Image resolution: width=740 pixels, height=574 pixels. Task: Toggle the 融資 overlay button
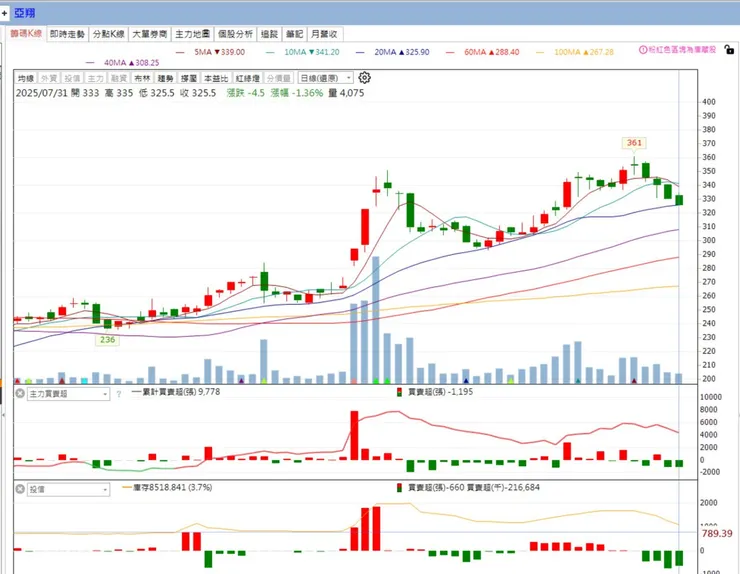[x=118, y=78]
